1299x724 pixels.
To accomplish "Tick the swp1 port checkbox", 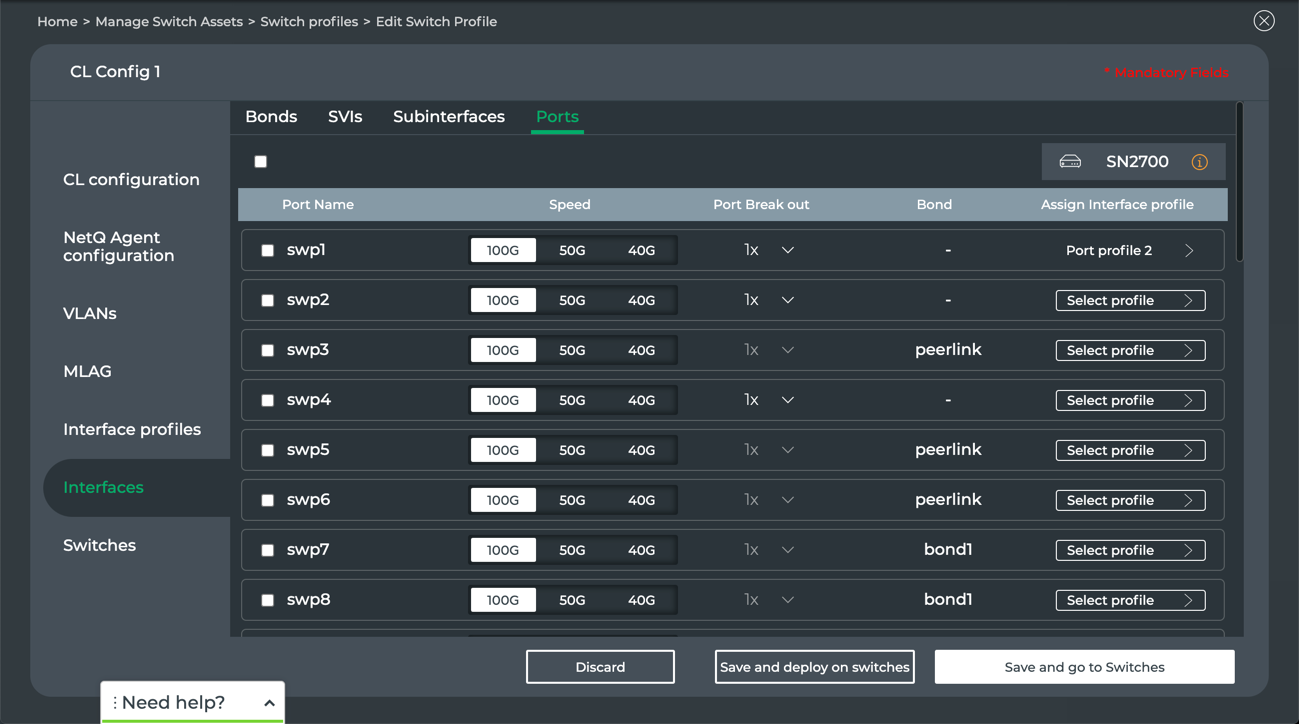I will coord(267,251).
